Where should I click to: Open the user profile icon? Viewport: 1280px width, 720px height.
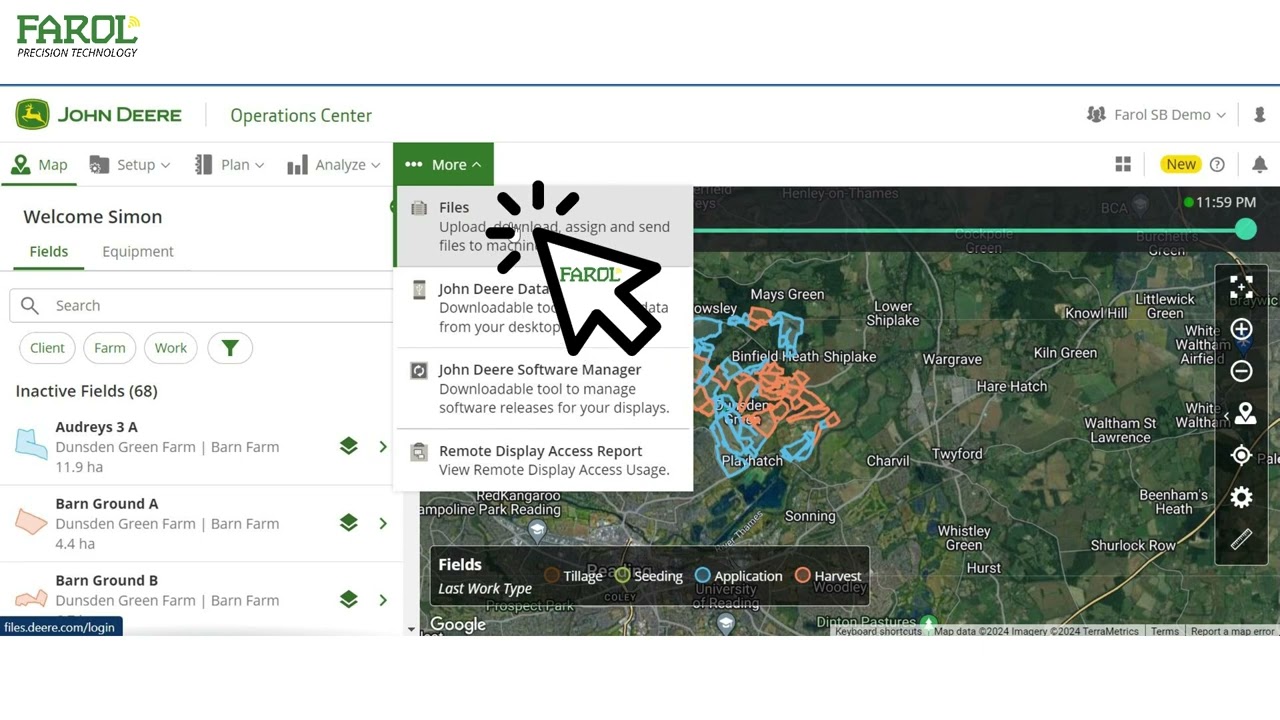point(1259,115)
